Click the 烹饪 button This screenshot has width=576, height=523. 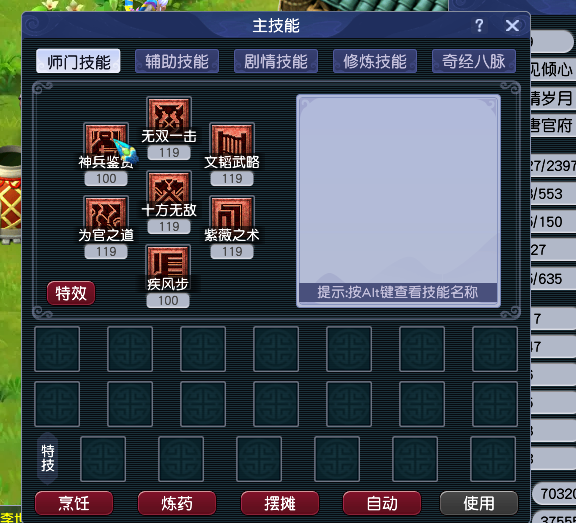click(x=74, y=503)
